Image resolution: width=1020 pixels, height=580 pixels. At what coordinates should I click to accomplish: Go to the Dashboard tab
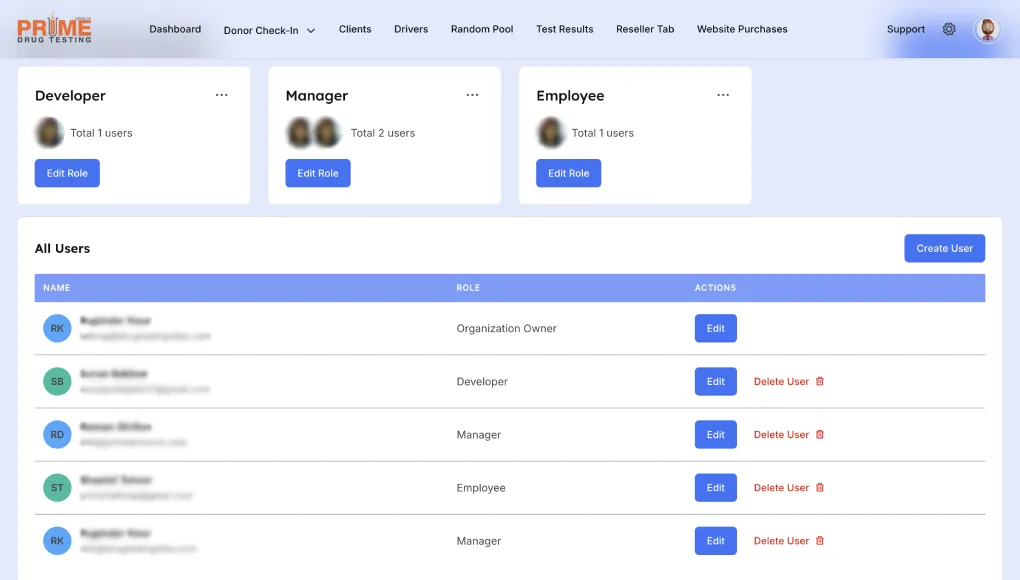tap(175, 29)
